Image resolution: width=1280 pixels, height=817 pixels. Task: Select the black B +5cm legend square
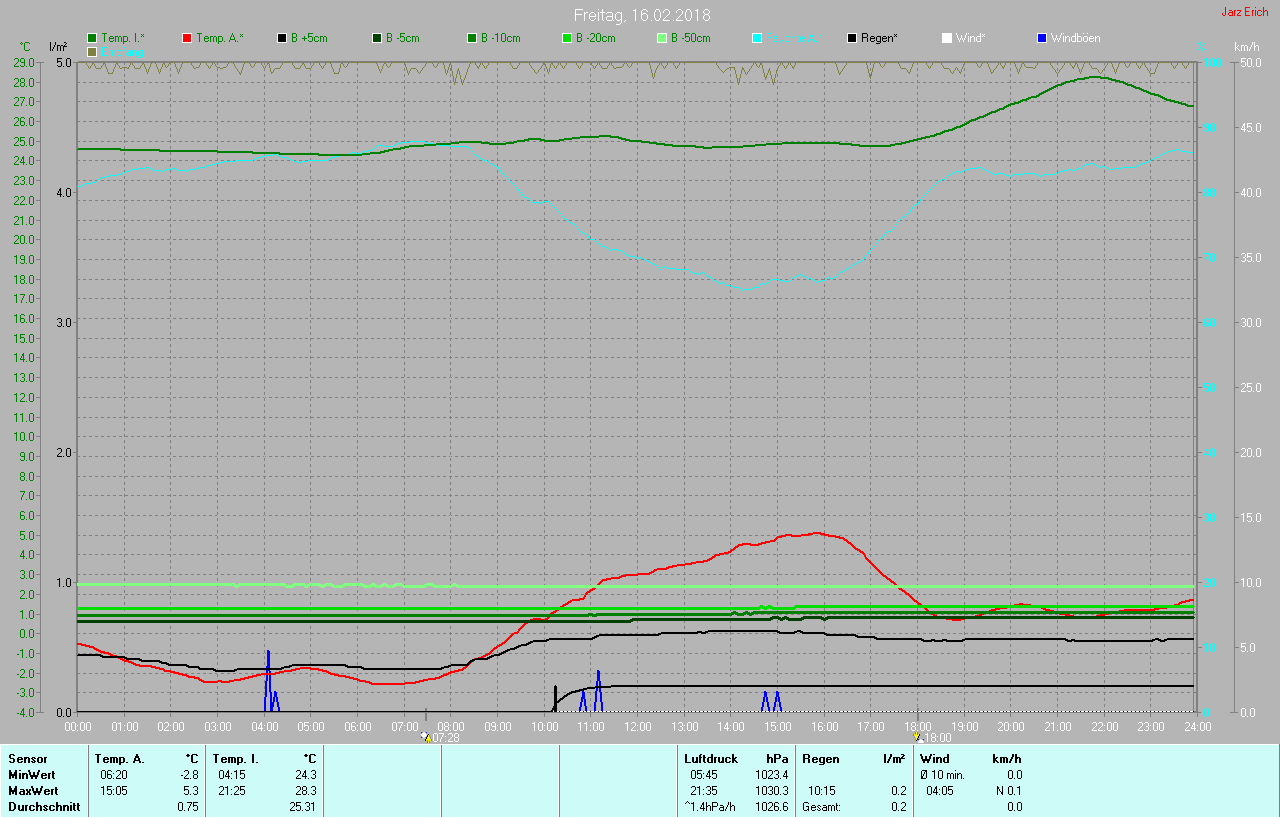(282, 38)
